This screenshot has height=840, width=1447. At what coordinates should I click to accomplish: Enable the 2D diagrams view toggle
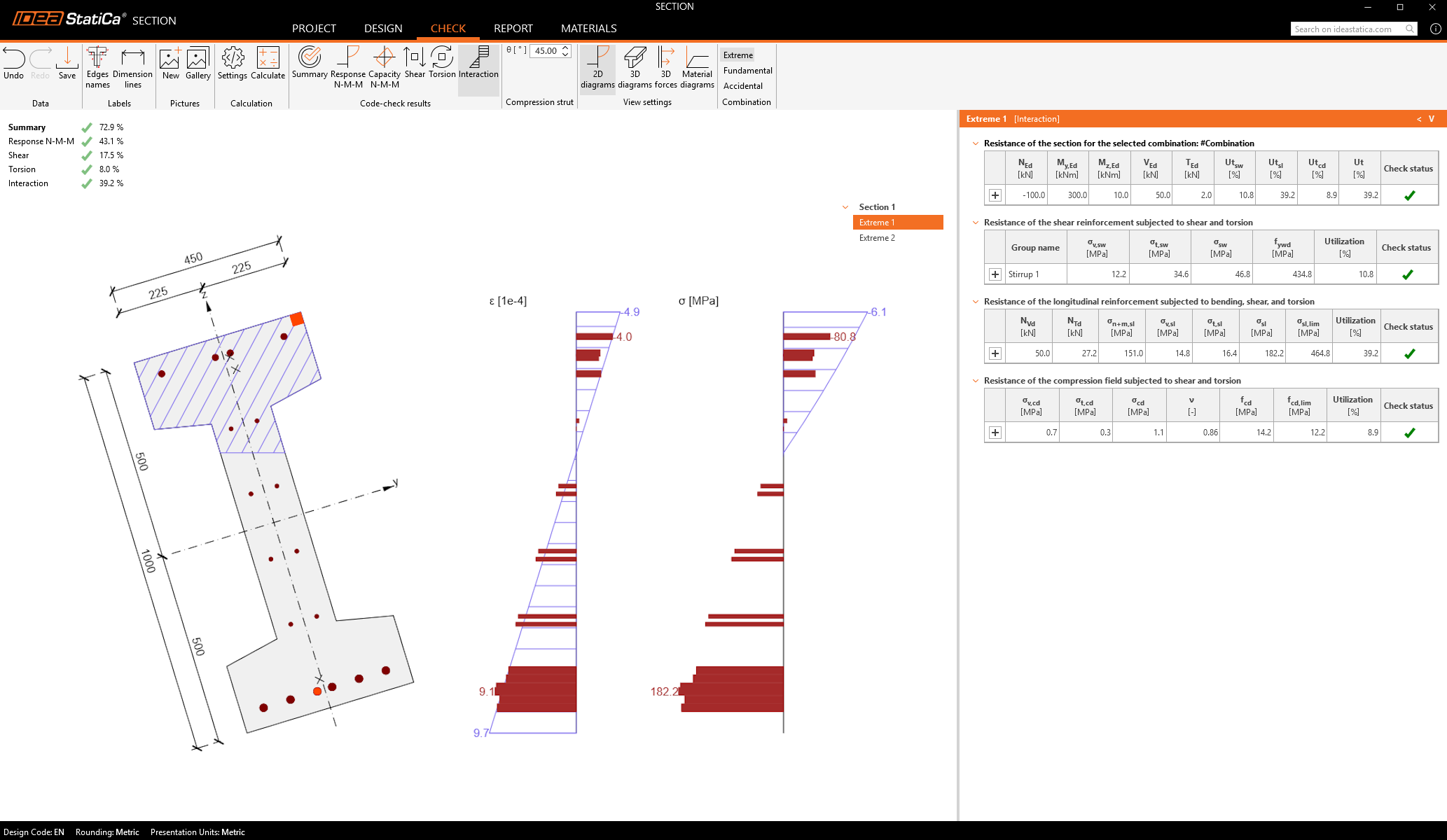coord(597,68)
